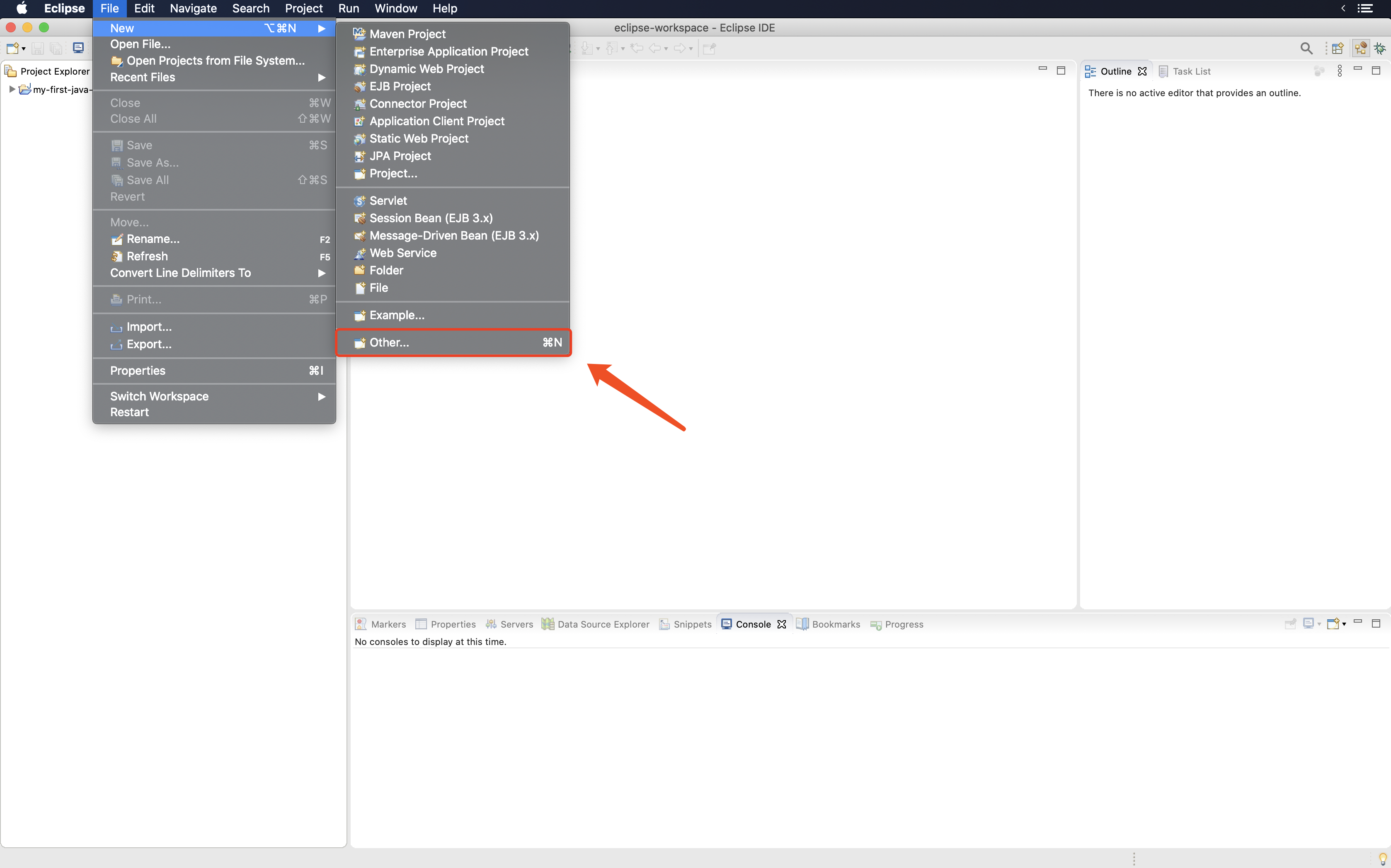Open the Back history dropdown arrow
The image size is (1391, 868).
(666, 49)
